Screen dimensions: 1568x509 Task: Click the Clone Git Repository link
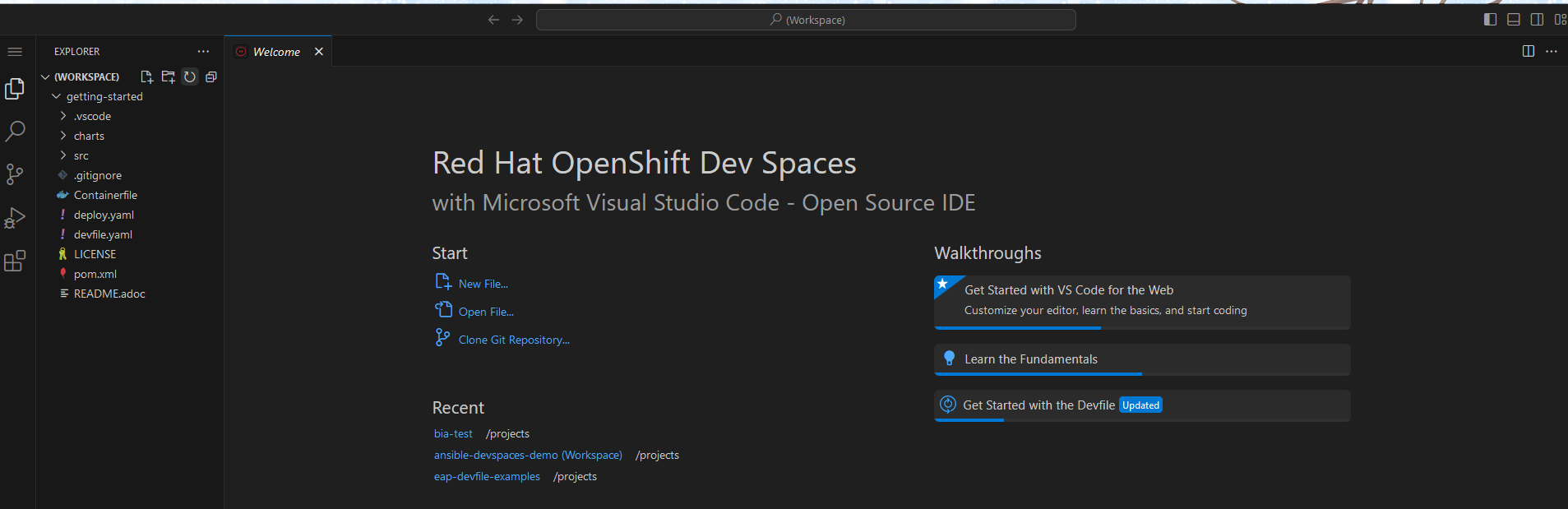click(513, 340)
